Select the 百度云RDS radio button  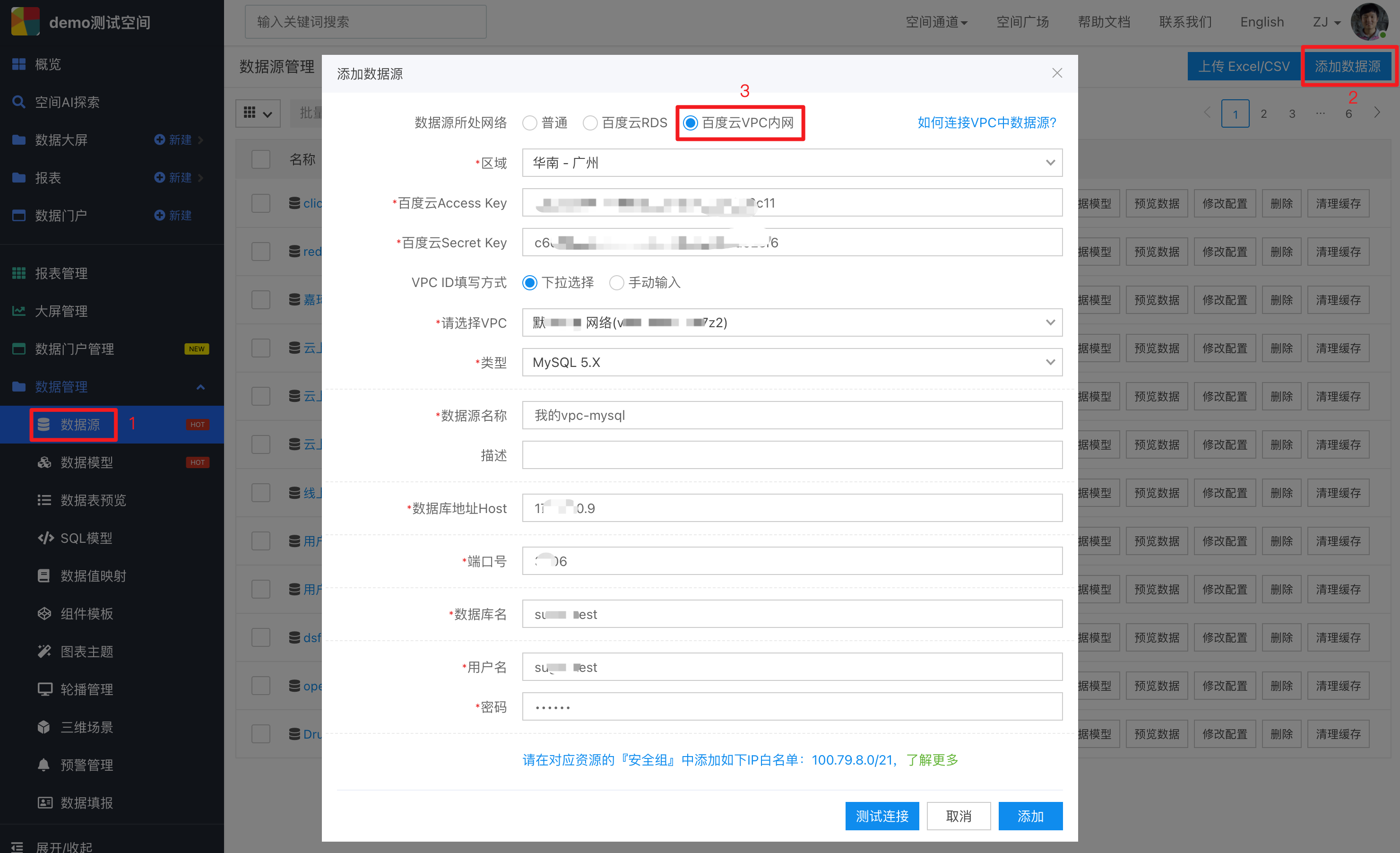pyautogui.click(x=590, y=123)
